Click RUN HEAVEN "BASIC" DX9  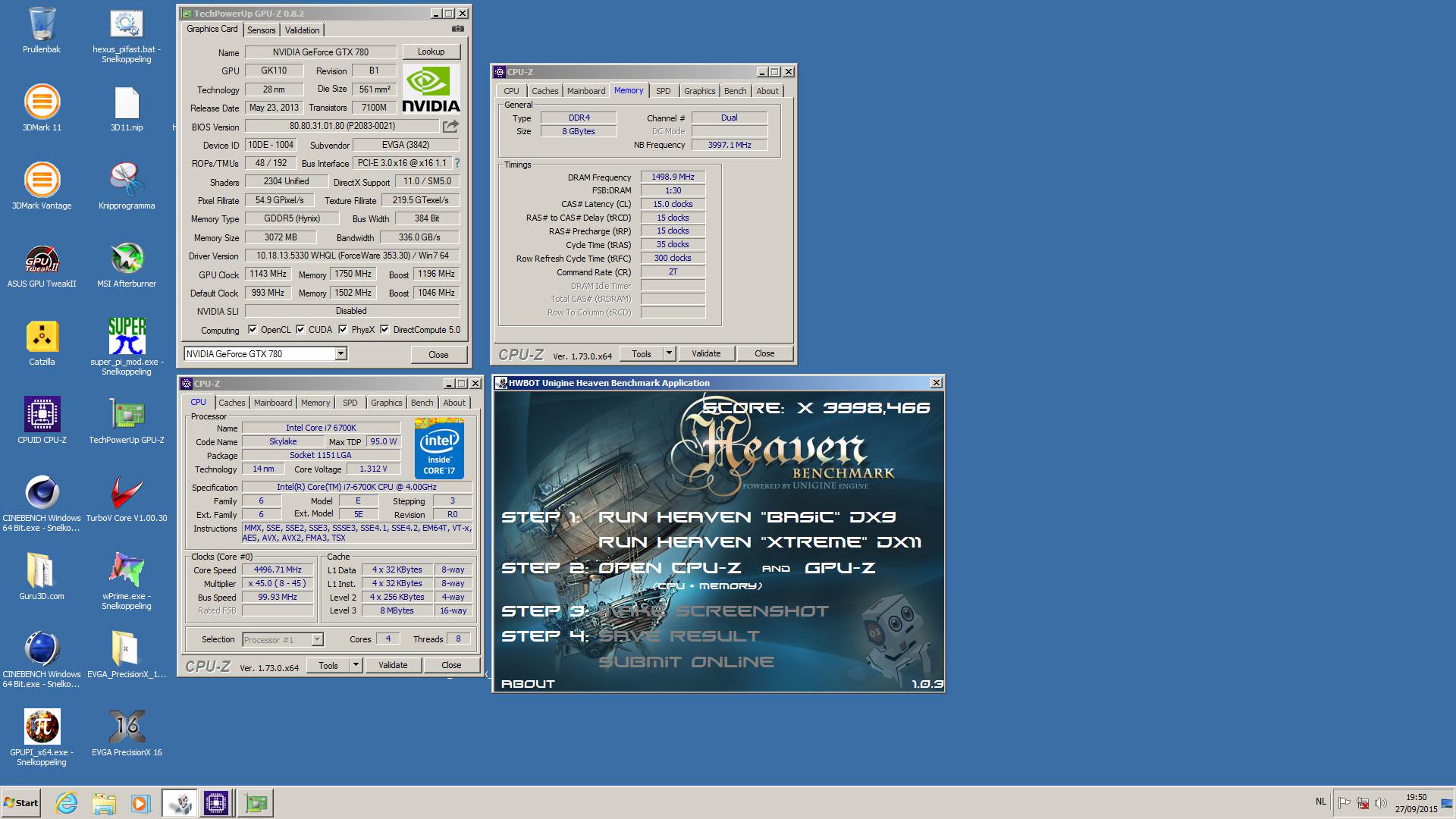click(x=747, y=517)
